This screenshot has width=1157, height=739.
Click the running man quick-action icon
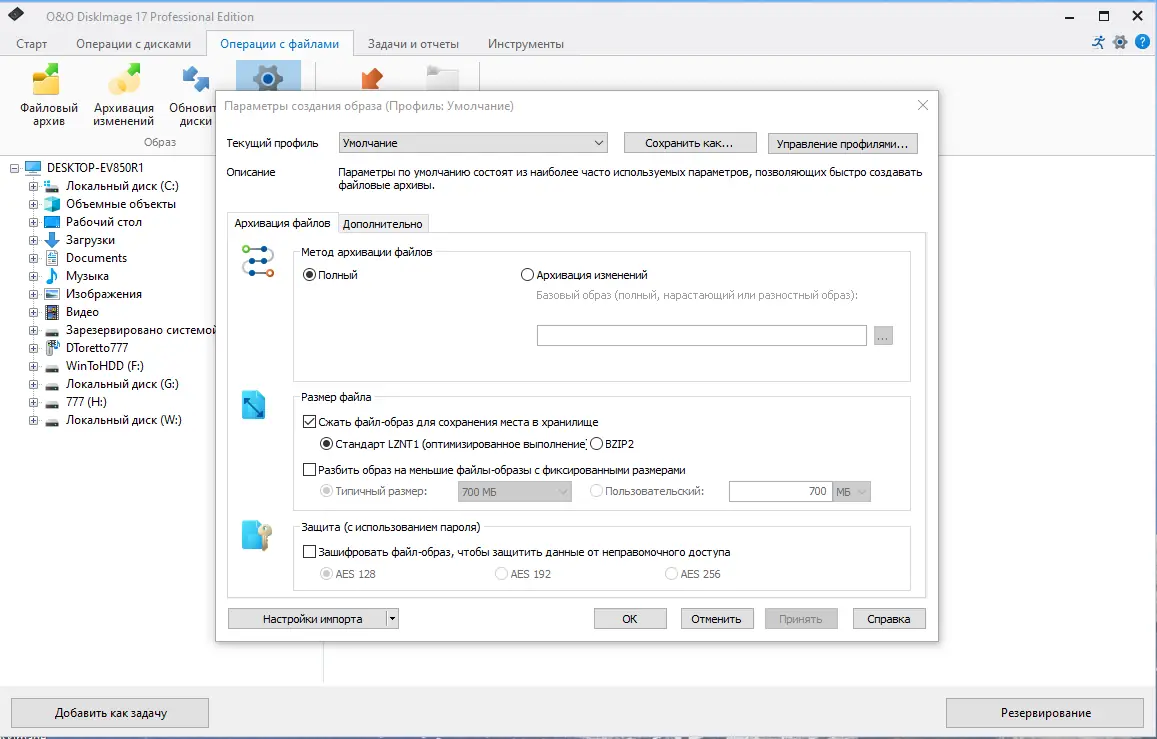pos(1097,42)
